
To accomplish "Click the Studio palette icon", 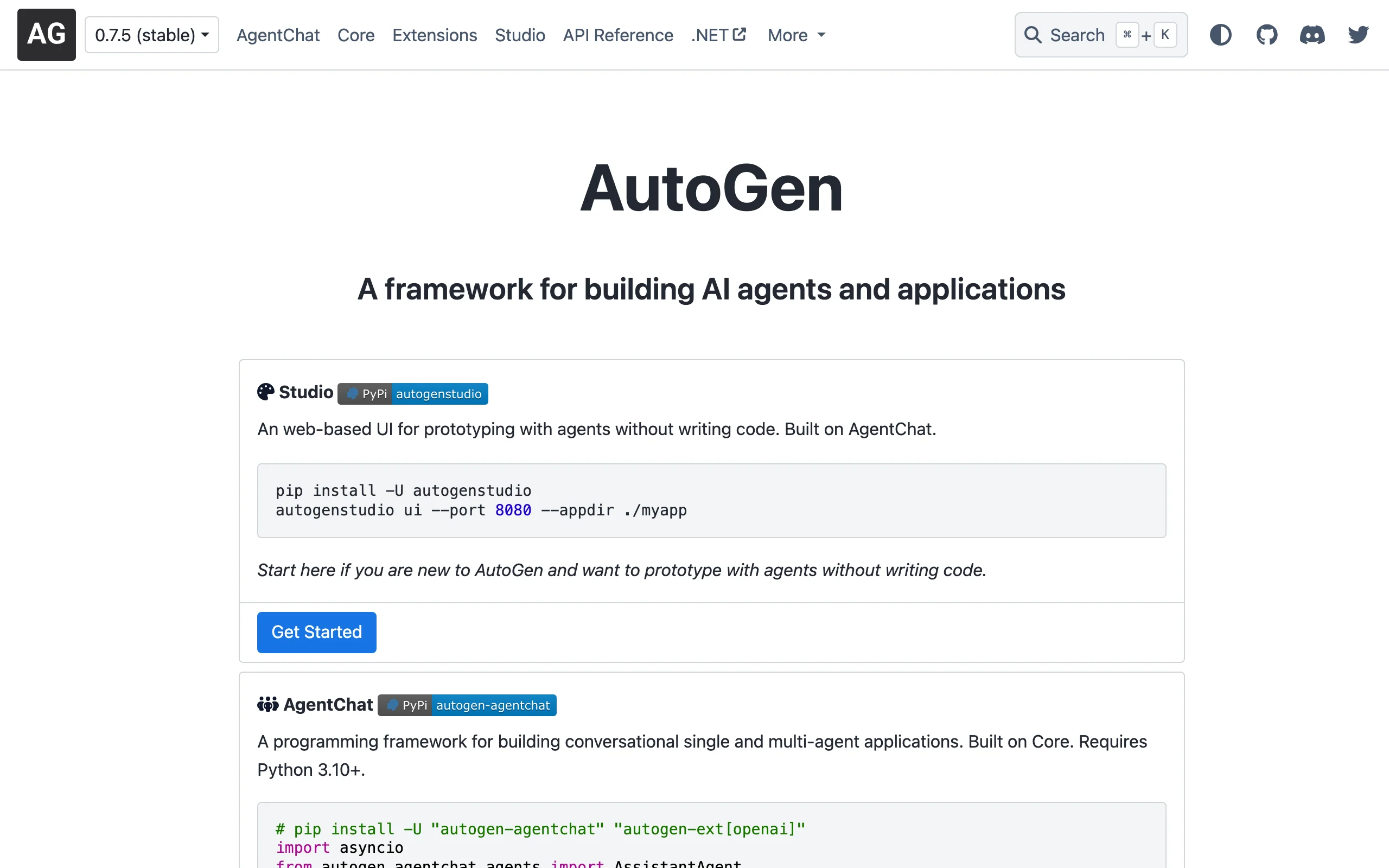I will (266, 392).
